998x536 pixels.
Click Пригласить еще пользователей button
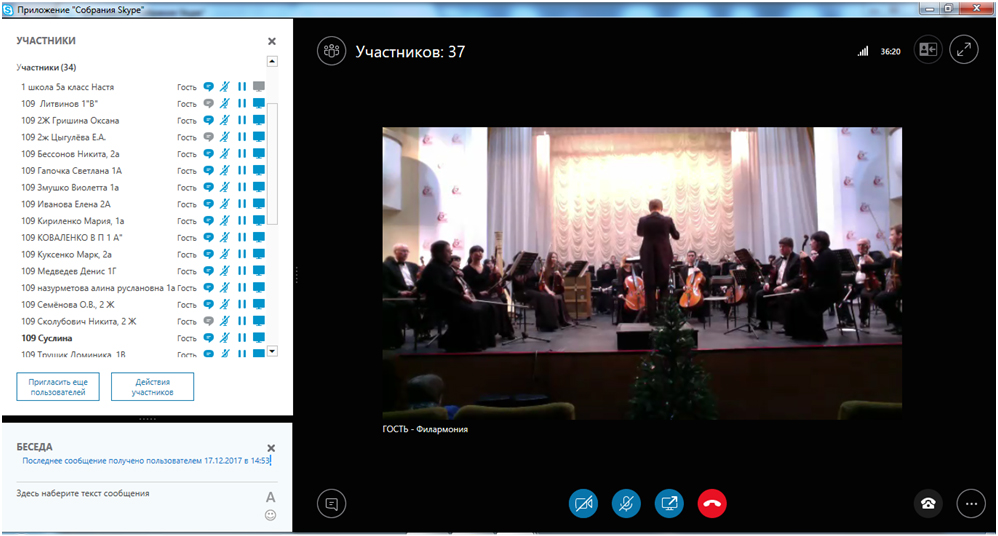click(58, 387)
